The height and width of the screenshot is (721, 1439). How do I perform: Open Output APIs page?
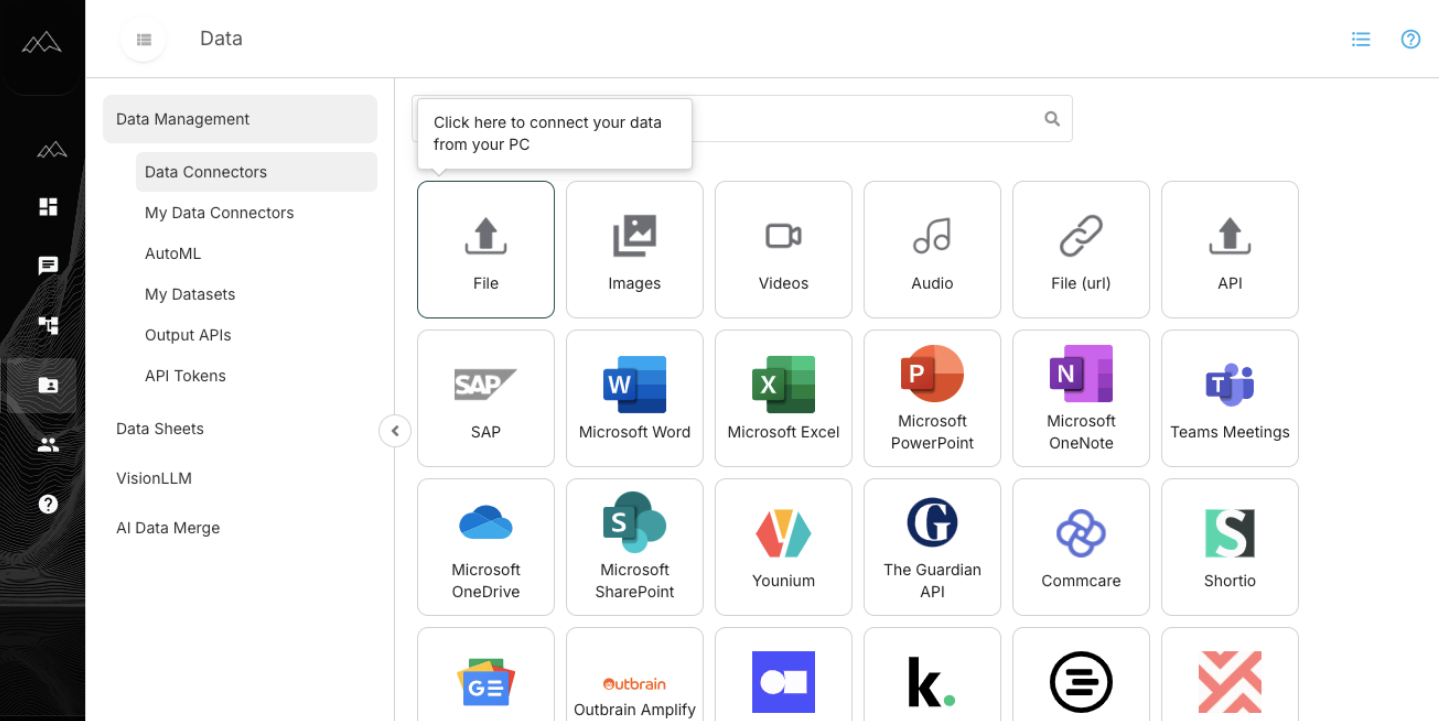pos(188,335)
